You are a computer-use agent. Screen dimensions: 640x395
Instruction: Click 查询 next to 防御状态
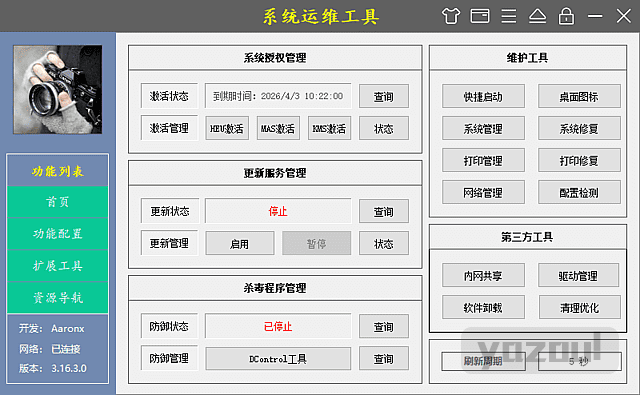pos(384,326)
